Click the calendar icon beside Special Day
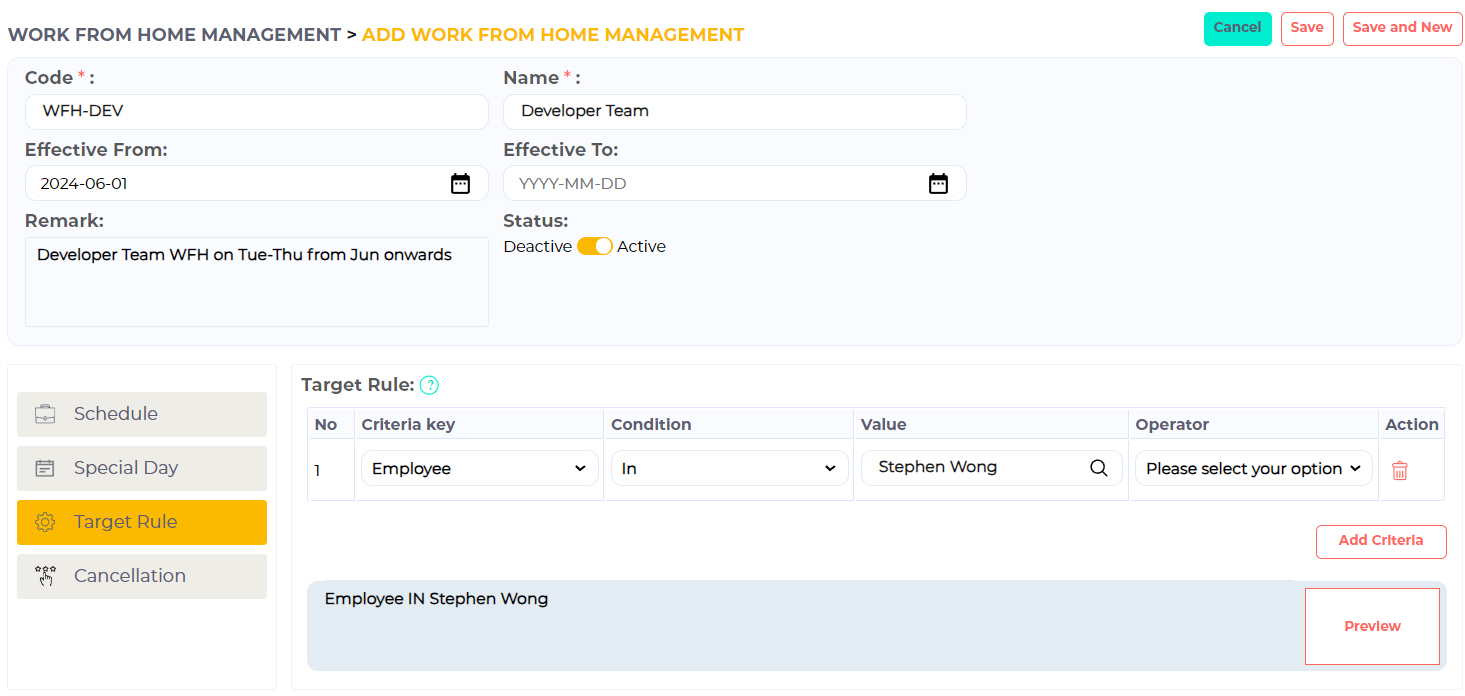The image size is (1465, 696). tap(45, 468)
